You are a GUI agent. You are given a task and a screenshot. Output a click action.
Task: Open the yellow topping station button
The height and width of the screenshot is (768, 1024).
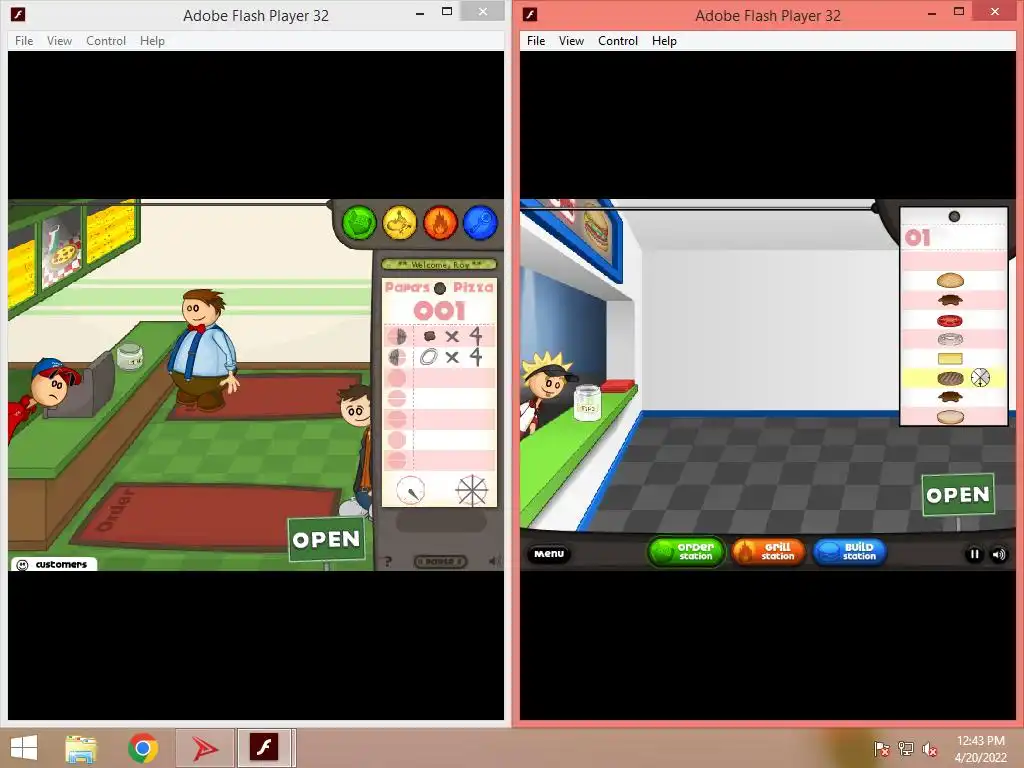click(400, 223)
